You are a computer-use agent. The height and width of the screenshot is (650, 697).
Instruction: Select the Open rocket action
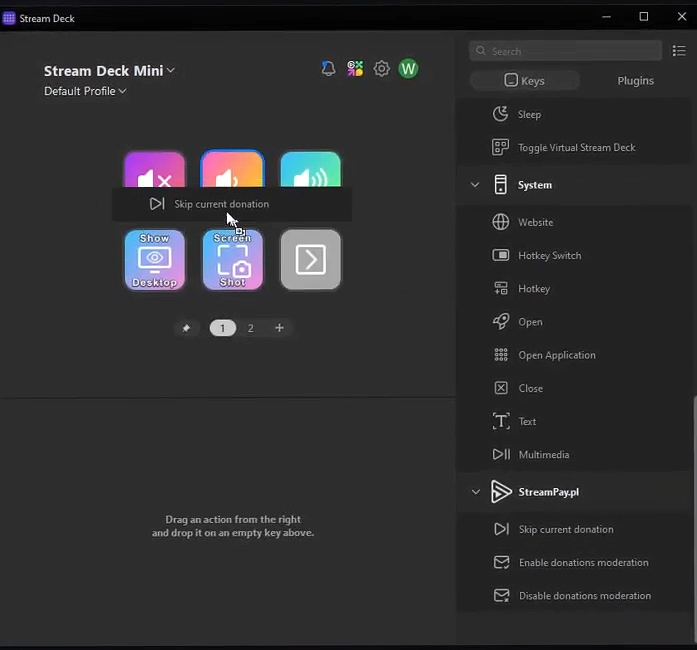(x=573, y=322)
